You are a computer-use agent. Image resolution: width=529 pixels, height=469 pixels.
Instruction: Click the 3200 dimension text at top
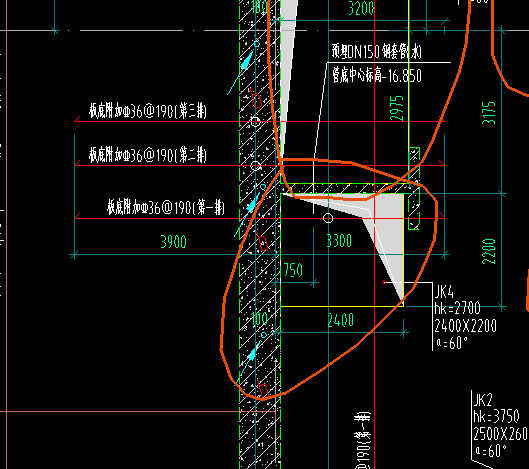[361, 8]
